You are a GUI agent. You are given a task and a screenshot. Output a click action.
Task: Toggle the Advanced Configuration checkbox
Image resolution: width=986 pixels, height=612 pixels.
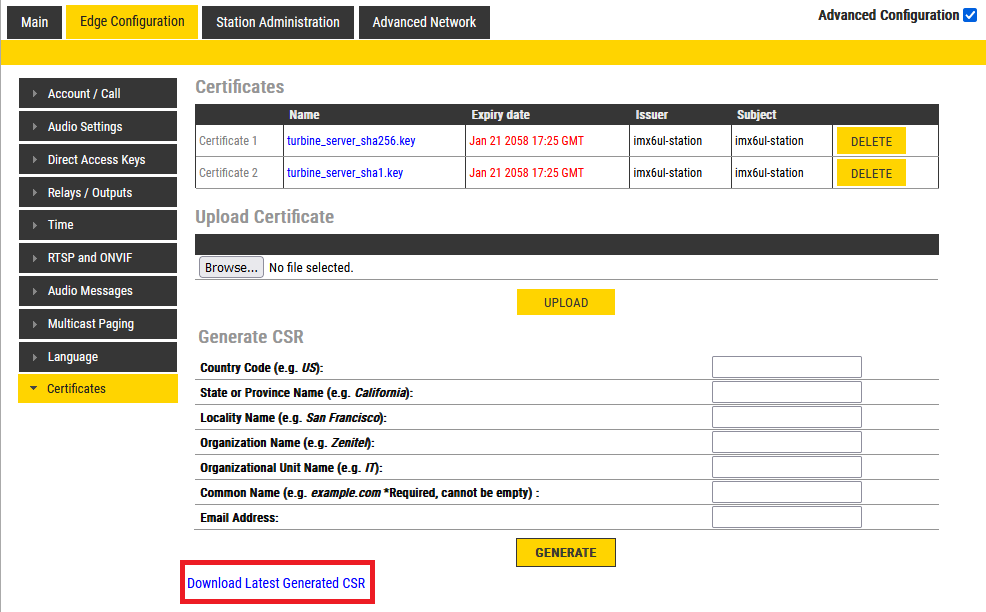(969, 15)
